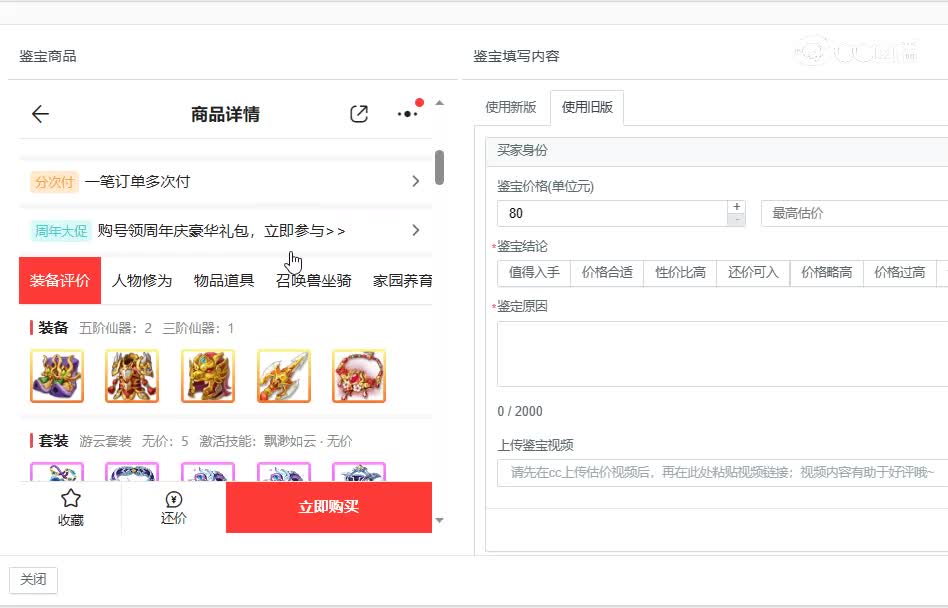Switch to the 使用新版 tab
This screenshot has height=608, width=948.
click(510, 107)
